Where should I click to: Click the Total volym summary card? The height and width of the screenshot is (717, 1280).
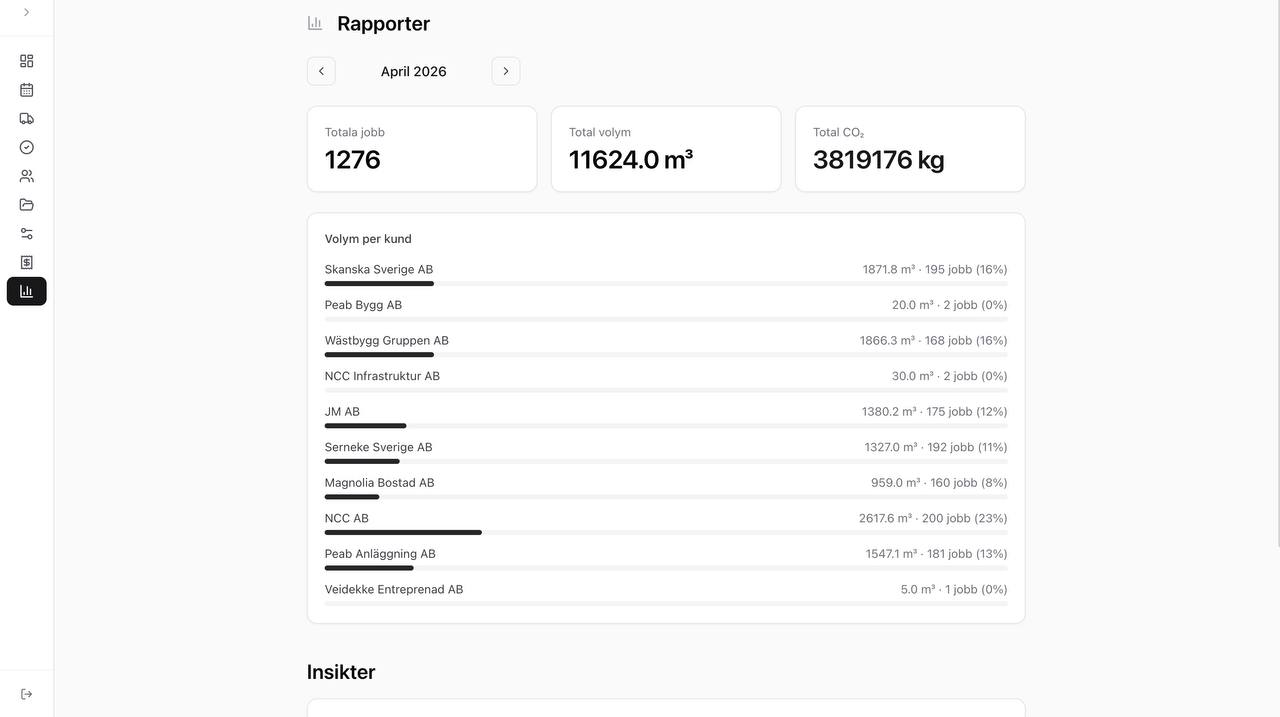pos(666,149)
